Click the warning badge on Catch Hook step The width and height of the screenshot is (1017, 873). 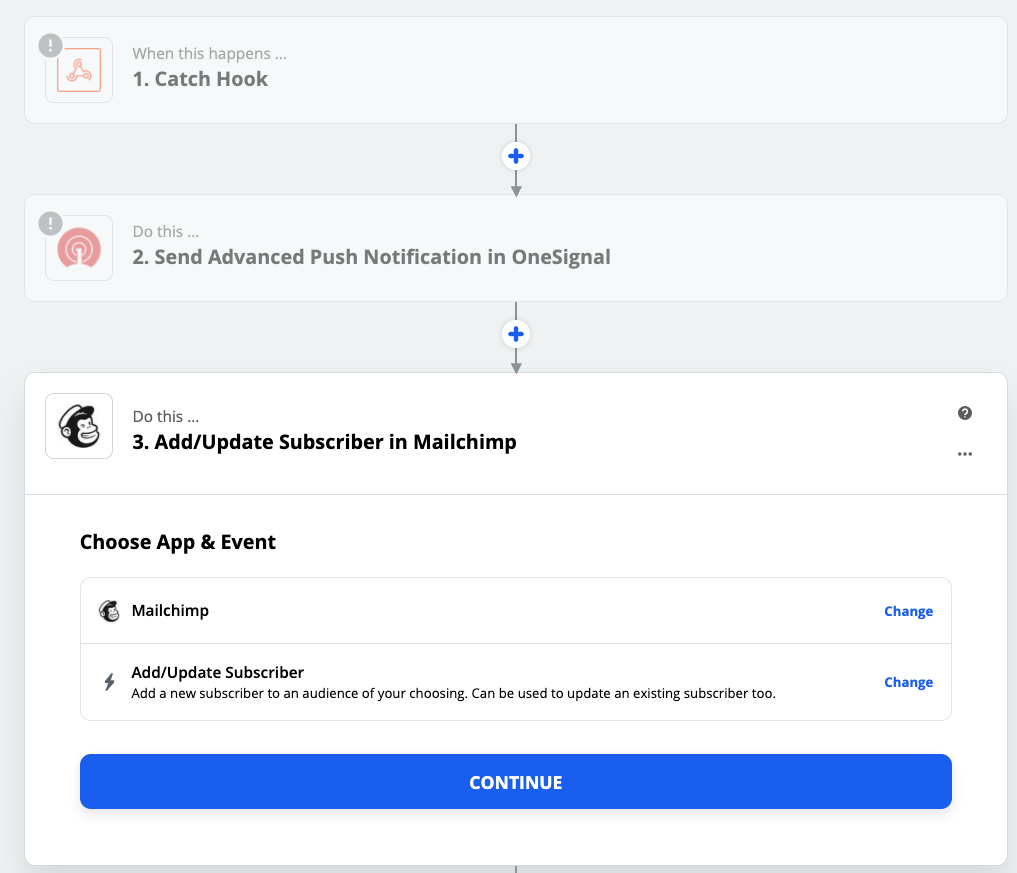click(x=50, y=46)
